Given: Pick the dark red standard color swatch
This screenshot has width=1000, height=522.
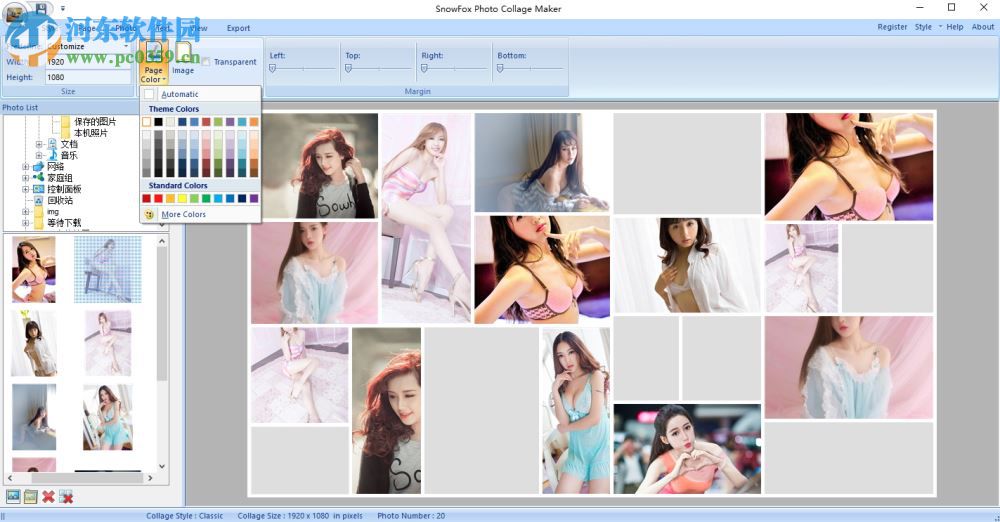Looking at the screenshot, I should point(146,198).
